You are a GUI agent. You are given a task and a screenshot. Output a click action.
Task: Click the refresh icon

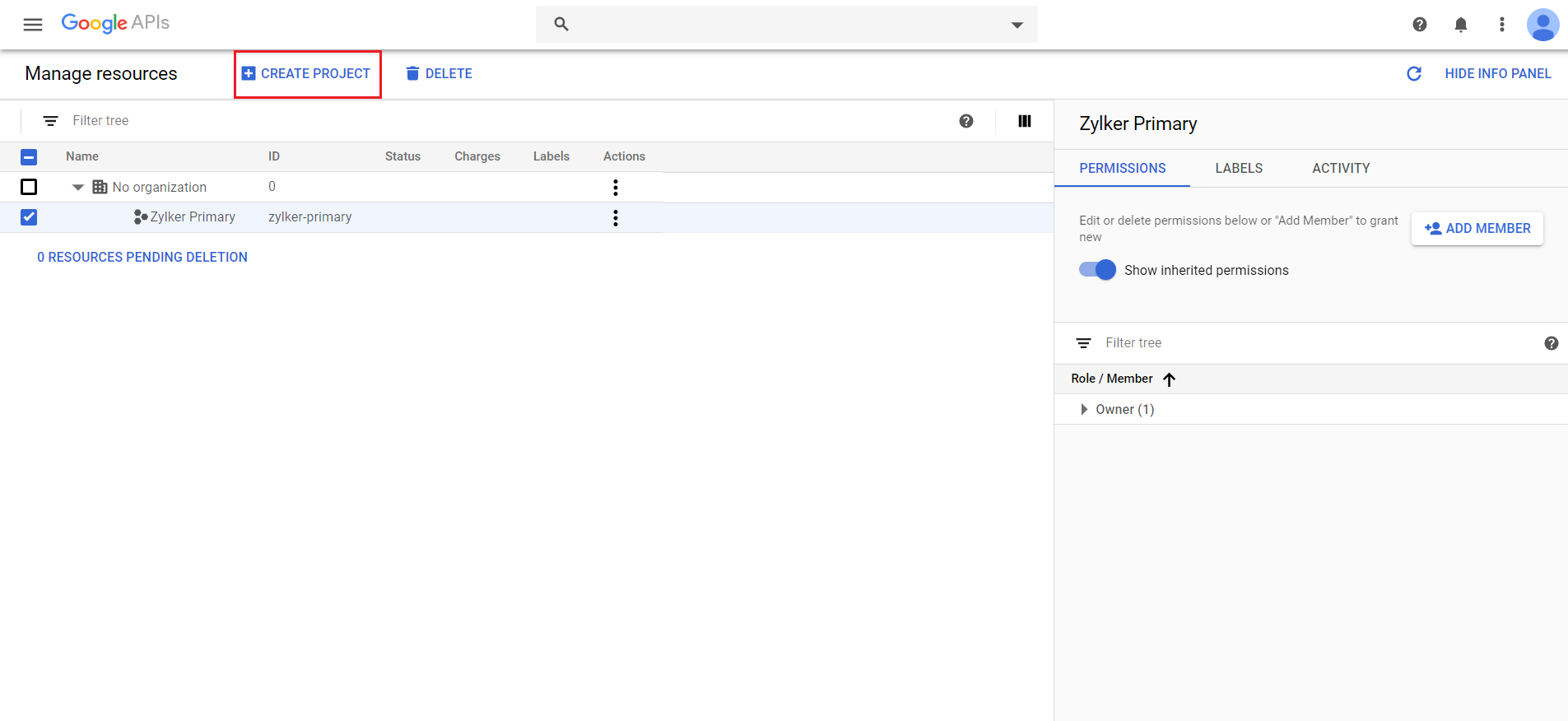[x=1414, y=74]
